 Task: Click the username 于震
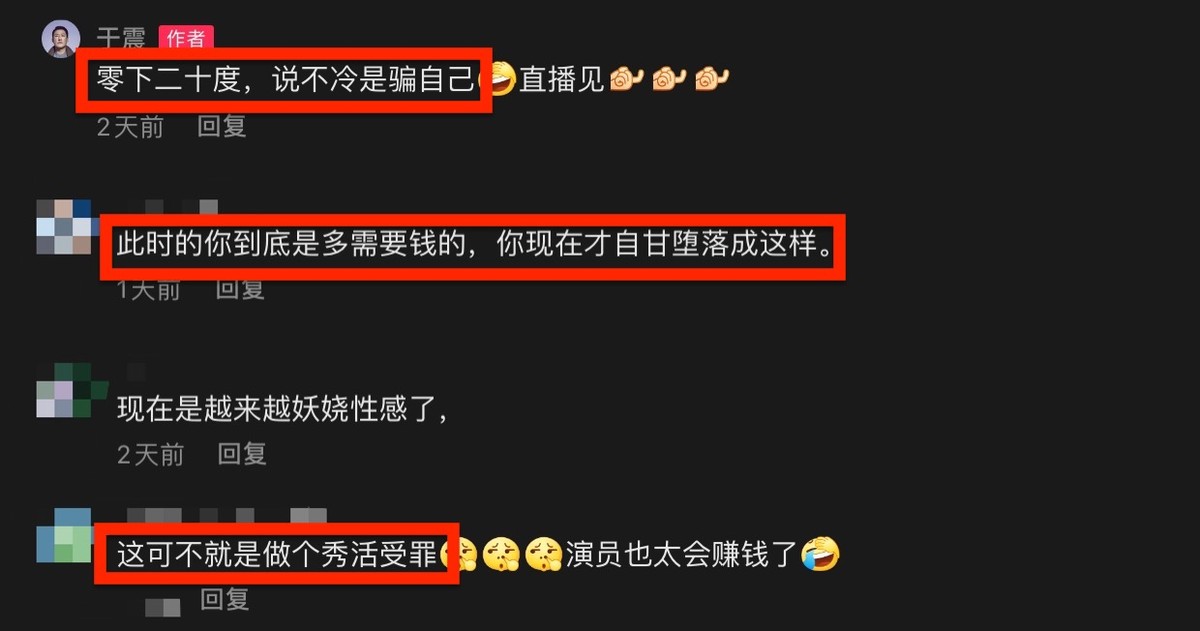click(x=121, y=38)
